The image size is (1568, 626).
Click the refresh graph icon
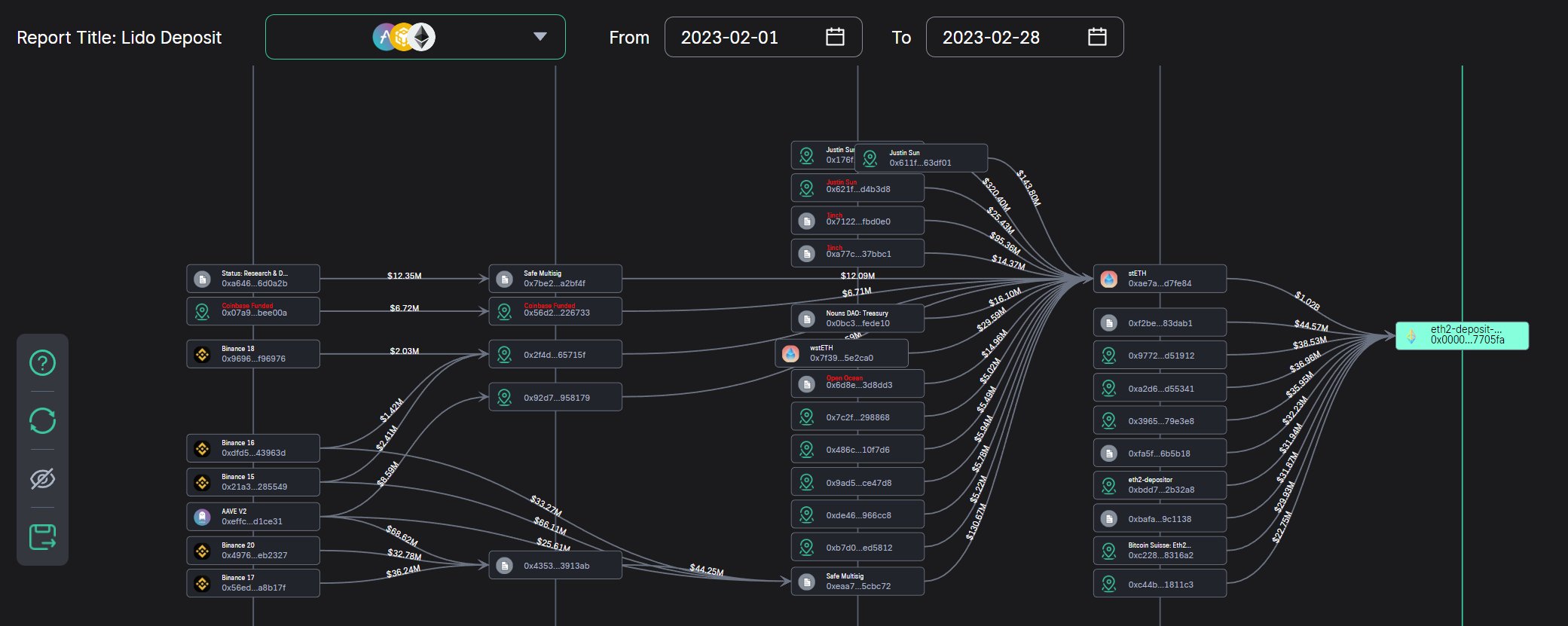pos(42,420)
